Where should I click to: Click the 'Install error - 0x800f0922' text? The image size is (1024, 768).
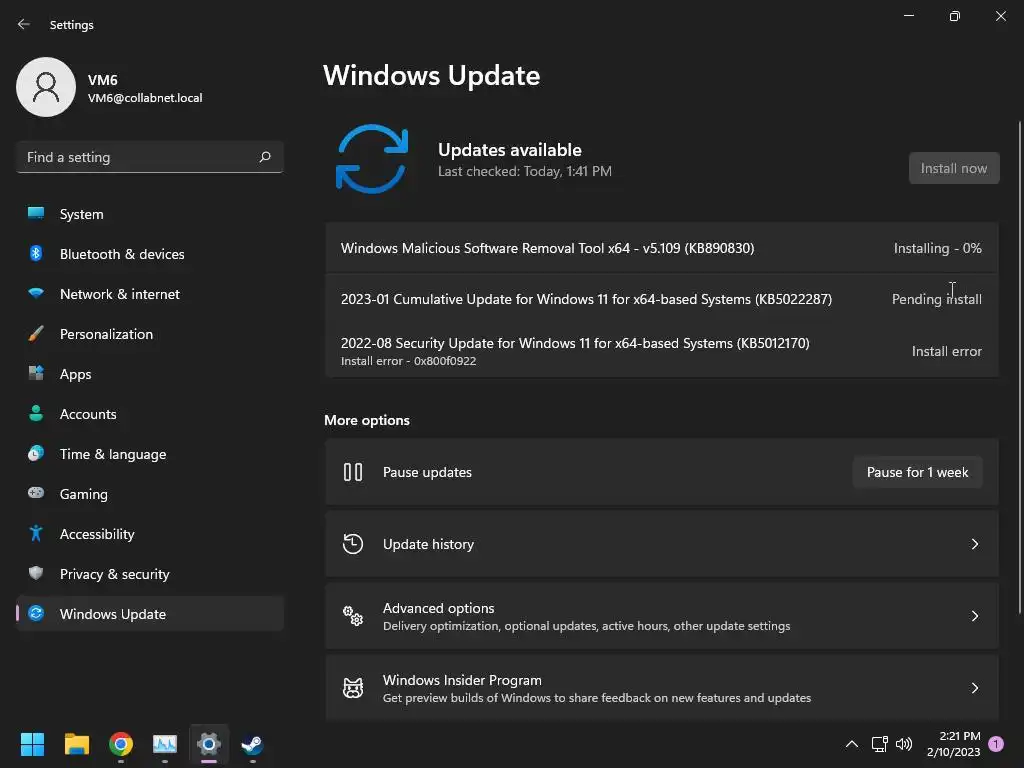click(408, 360)
